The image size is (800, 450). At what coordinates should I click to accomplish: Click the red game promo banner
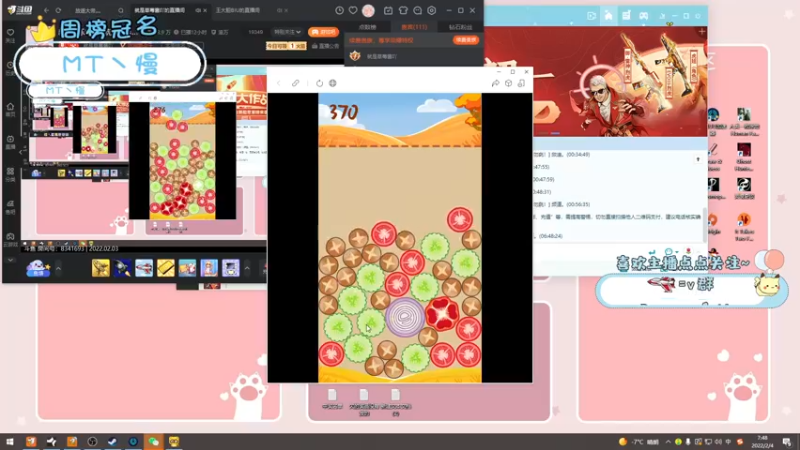595,82
